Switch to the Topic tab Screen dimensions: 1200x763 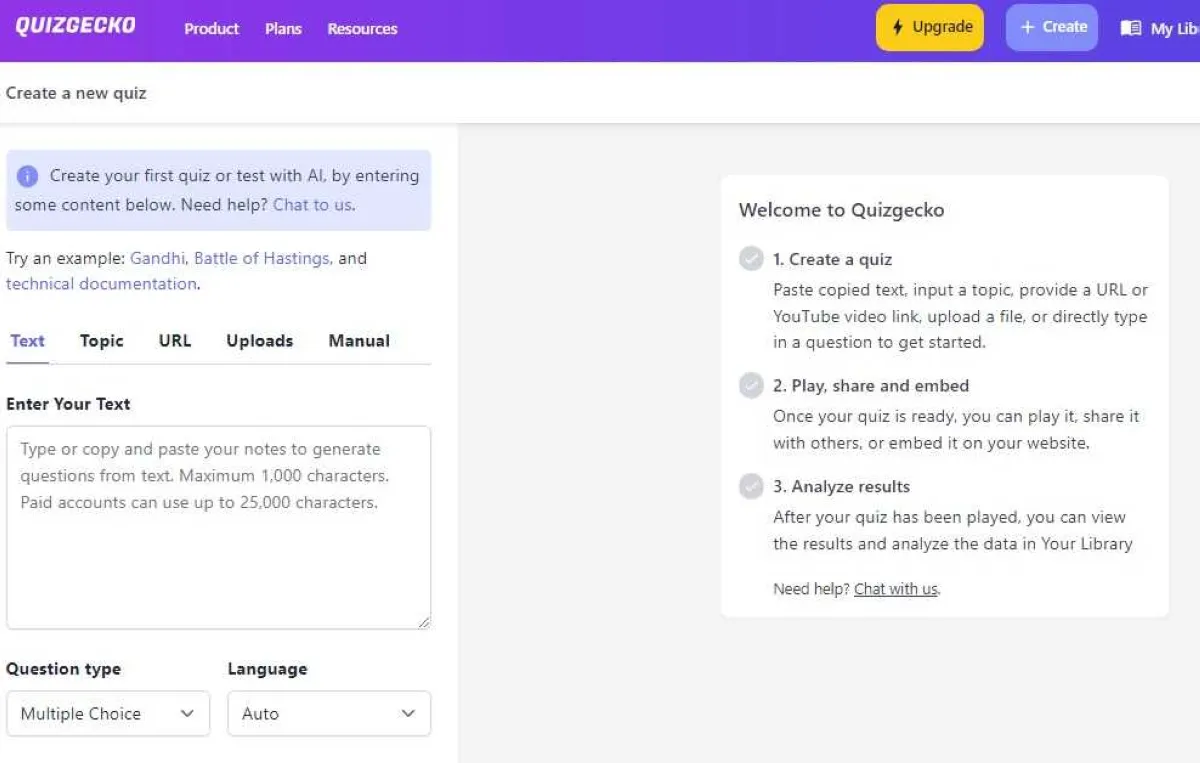[102, 341]
